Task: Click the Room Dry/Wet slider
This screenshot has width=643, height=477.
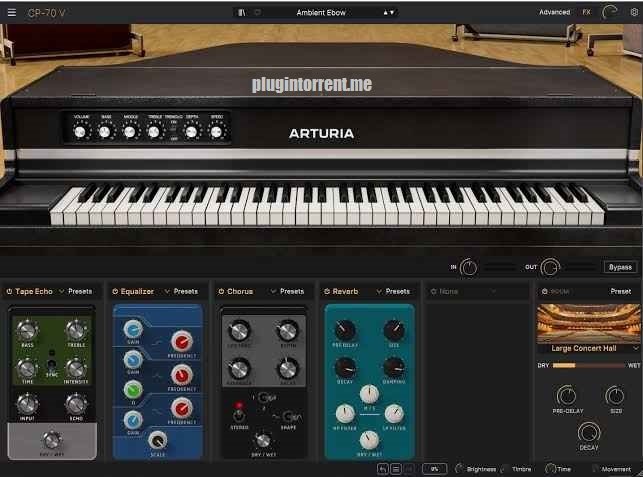Action: pyautogui.click(x=588, y=365)
